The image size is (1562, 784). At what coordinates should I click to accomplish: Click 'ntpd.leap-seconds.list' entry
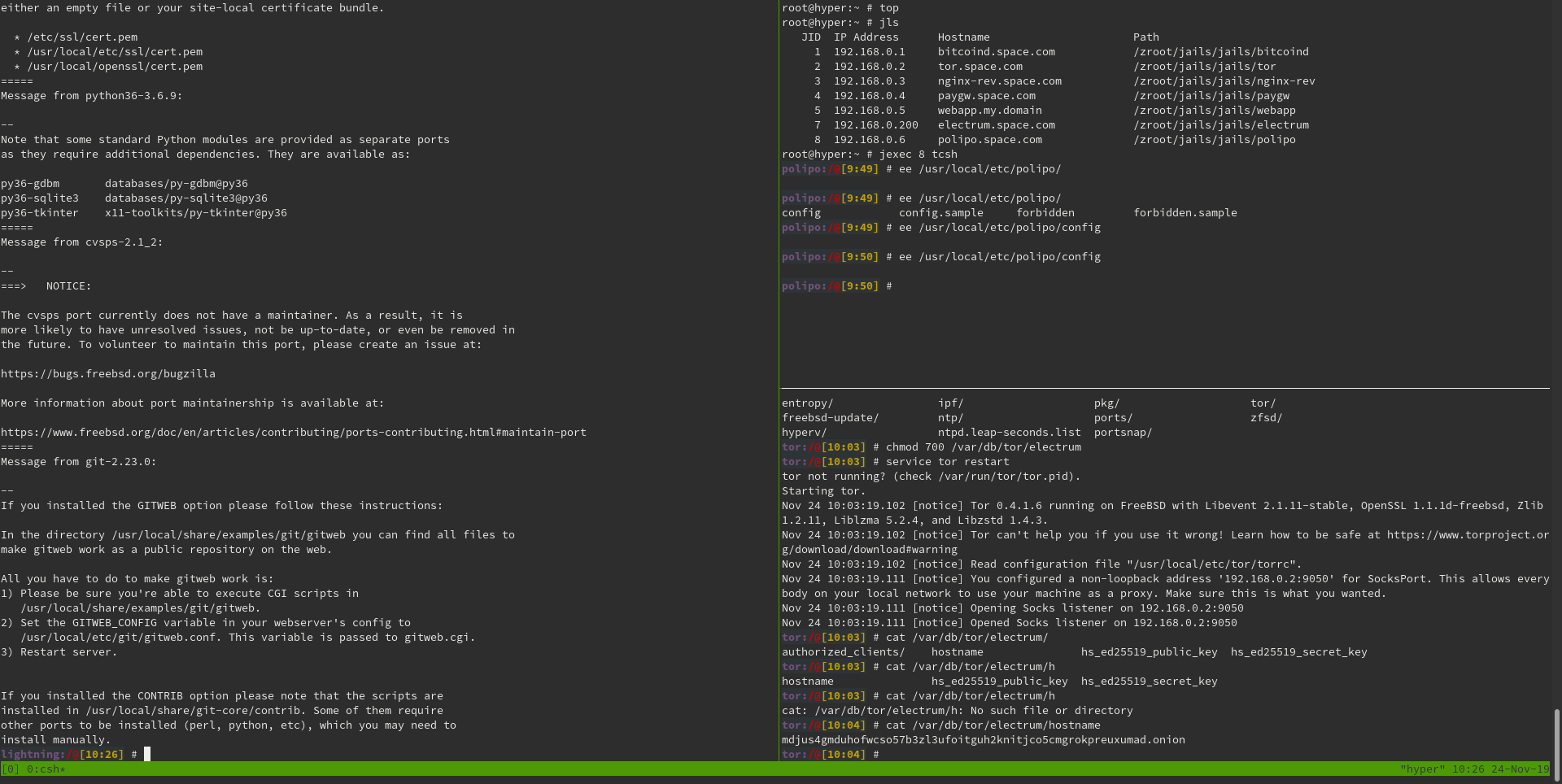pyautogui.click(x=1010, y=433)
